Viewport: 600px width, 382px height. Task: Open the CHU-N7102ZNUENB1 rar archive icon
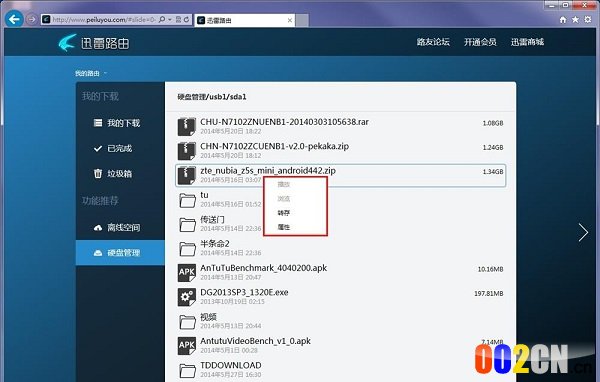coord(187,126)
